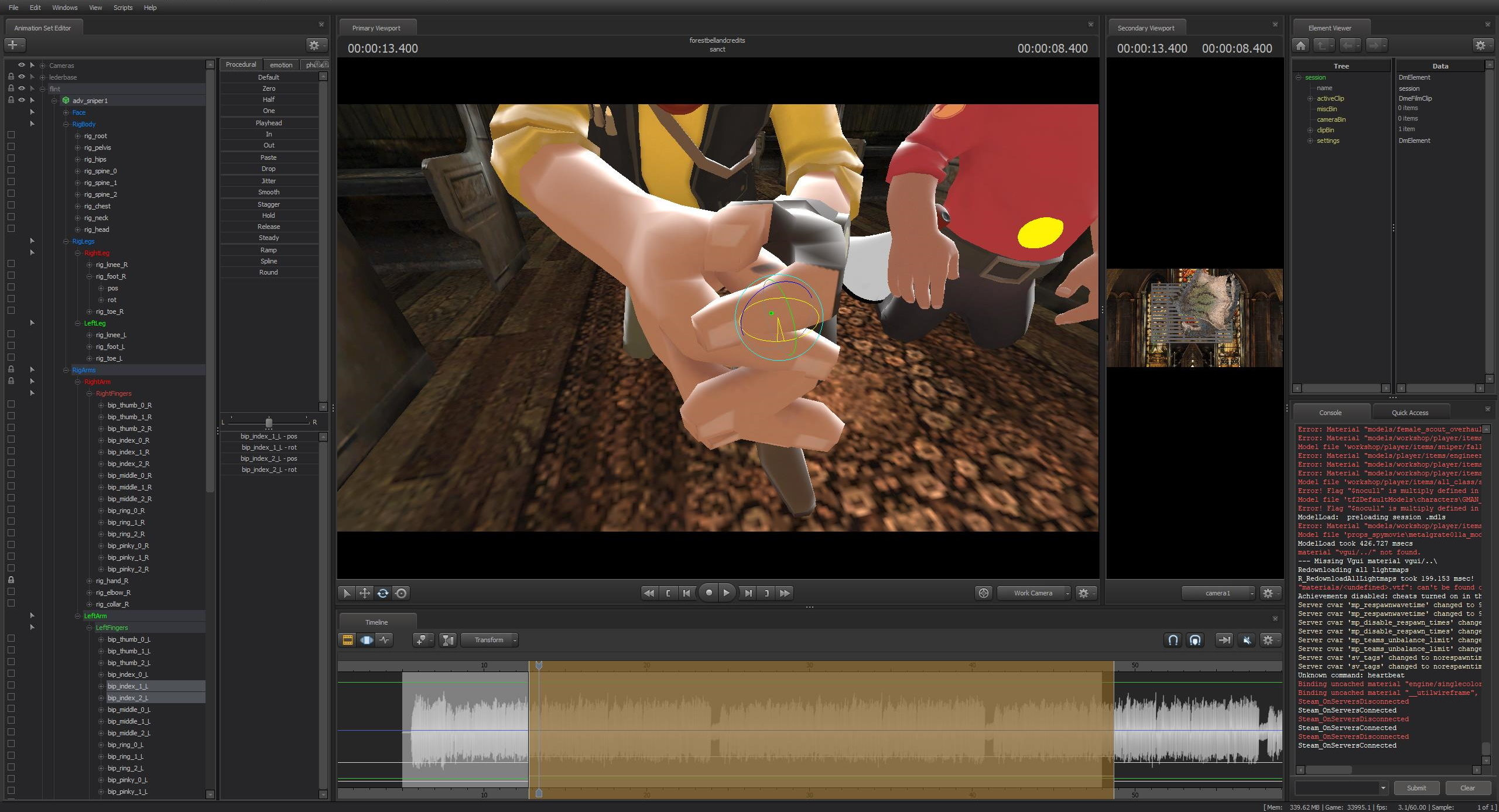1499x812 pixels.
Task: Collapse the flint tree node
Action: [42, 89]
